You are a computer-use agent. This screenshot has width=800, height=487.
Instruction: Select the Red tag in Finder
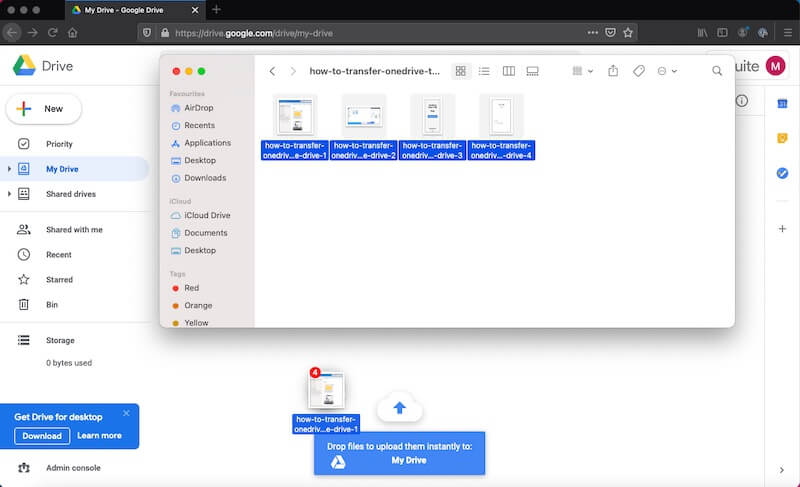click(192, 288)
